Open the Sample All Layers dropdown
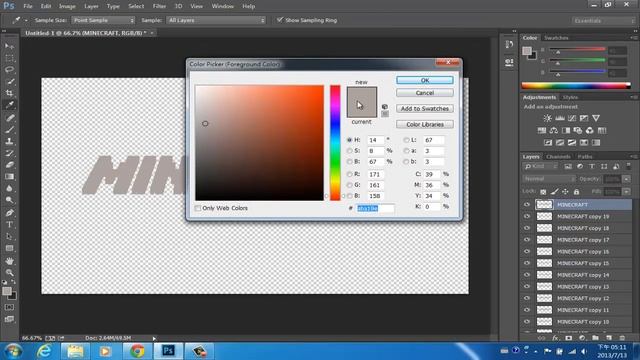640x360 pixels. coord(216,20)
